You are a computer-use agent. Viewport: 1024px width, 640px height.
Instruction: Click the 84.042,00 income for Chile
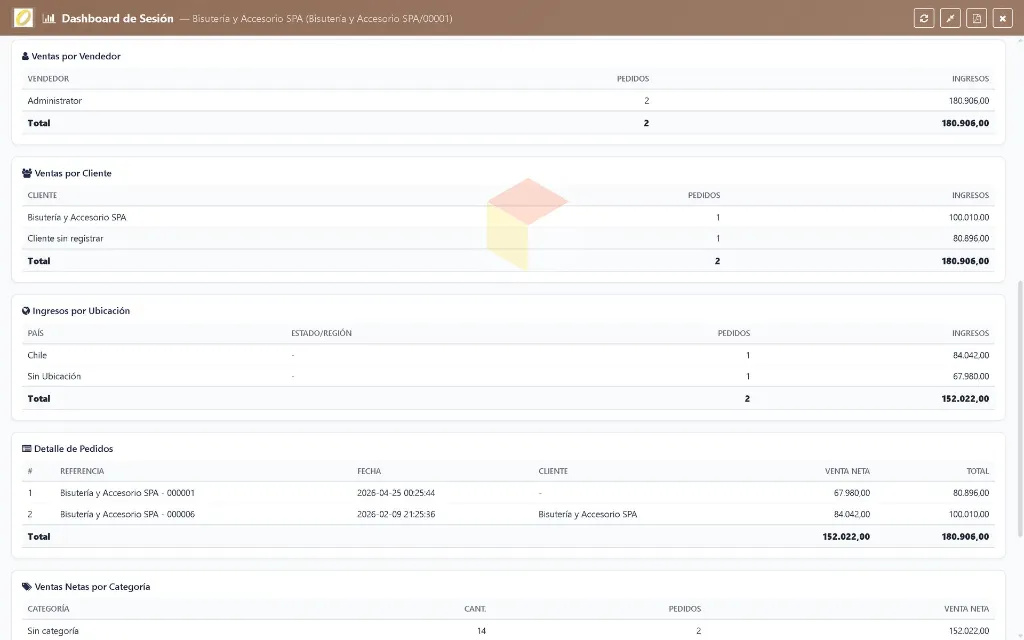[x=970, y=355]
